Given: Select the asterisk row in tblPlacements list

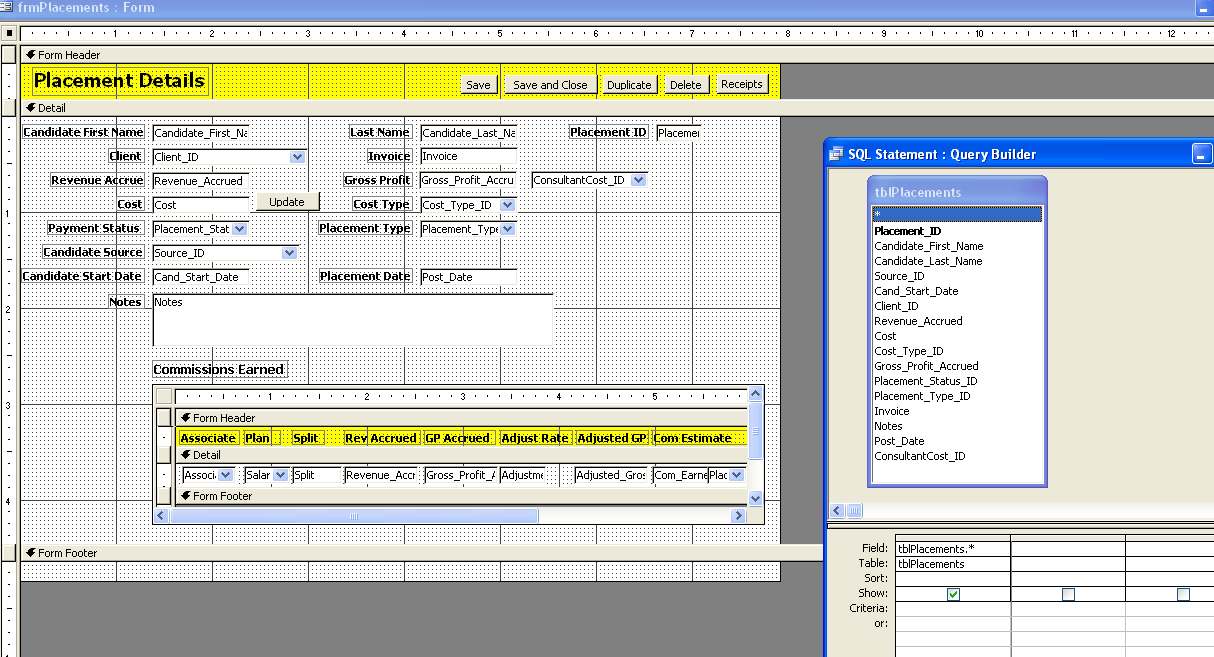Looking at the screenshot, I should pyautogui.click(x=957, y=214).
